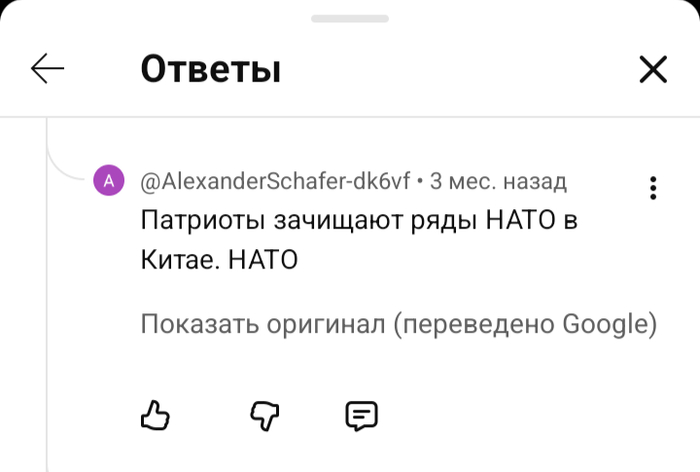Click the "Ответы" header title
Viewport: 700px width, 472px height.
click(x=210, y=69)
